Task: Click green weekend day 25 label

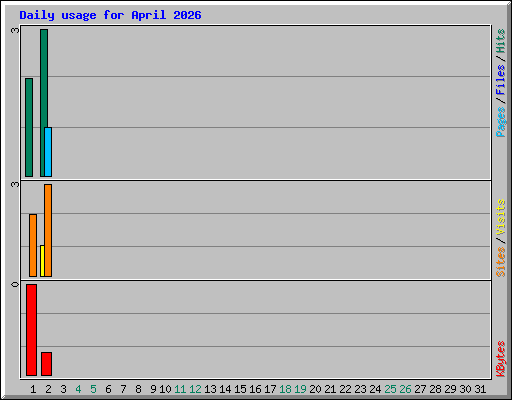Action: click(390, 389)
